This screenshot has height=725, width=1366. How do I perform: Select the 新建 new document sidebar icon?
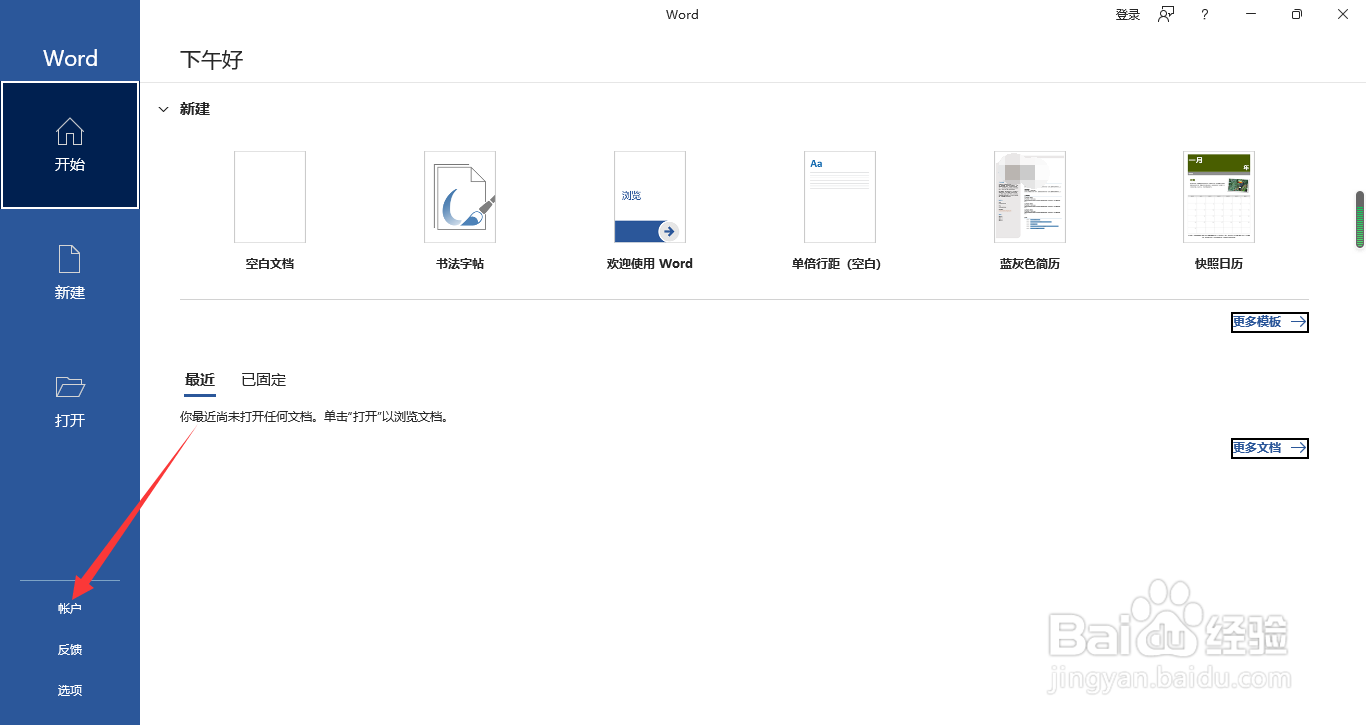(70, 272)
